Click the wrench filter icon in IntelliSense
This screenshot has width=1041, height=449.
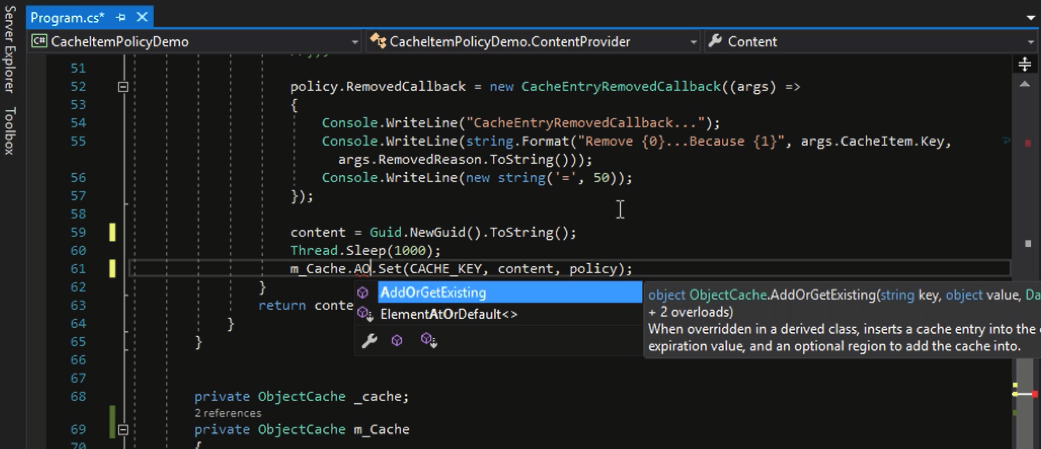click(369, 341)
